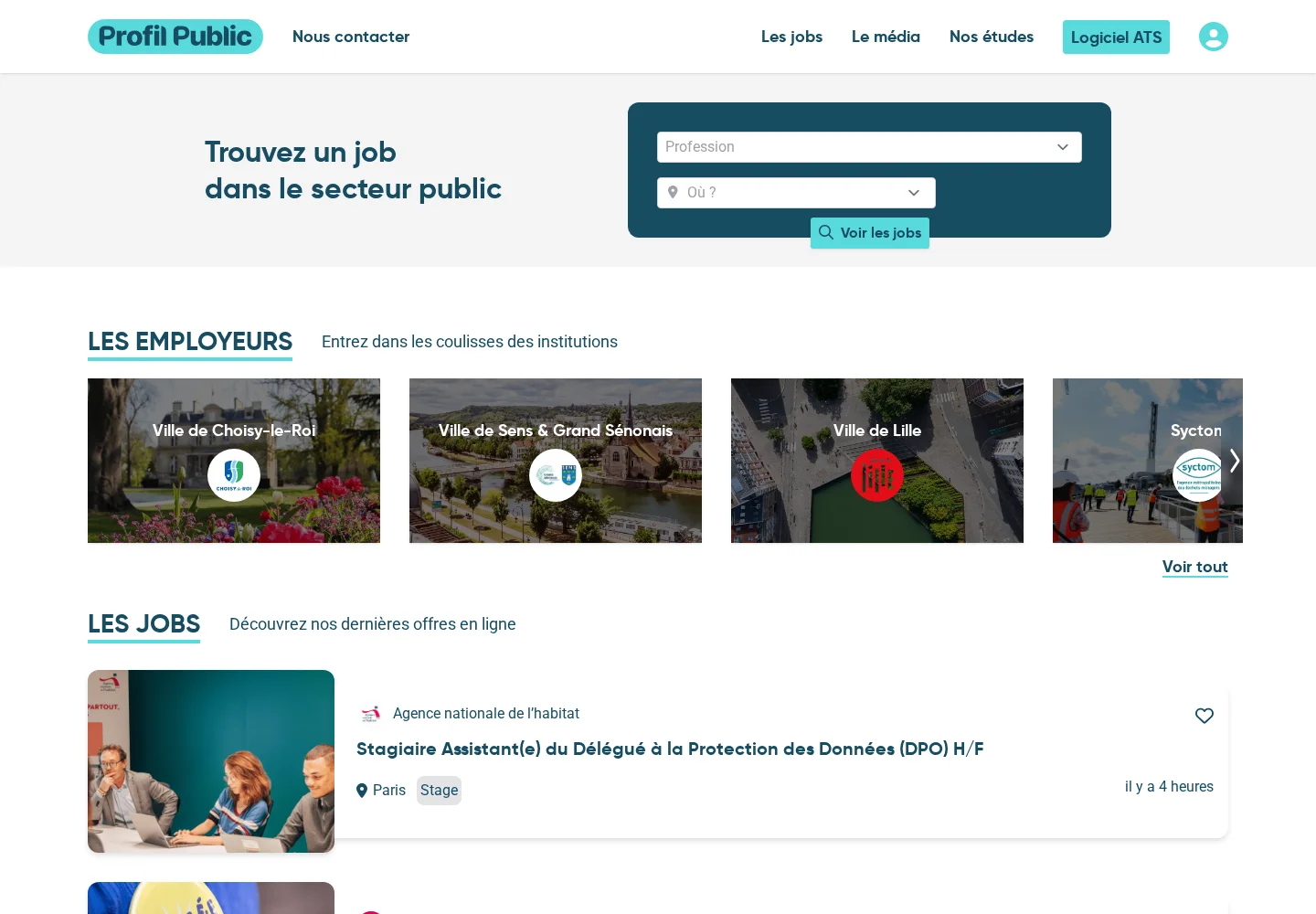Open the Ville de Sens & Grand Sénonais card

click(556, 461)
